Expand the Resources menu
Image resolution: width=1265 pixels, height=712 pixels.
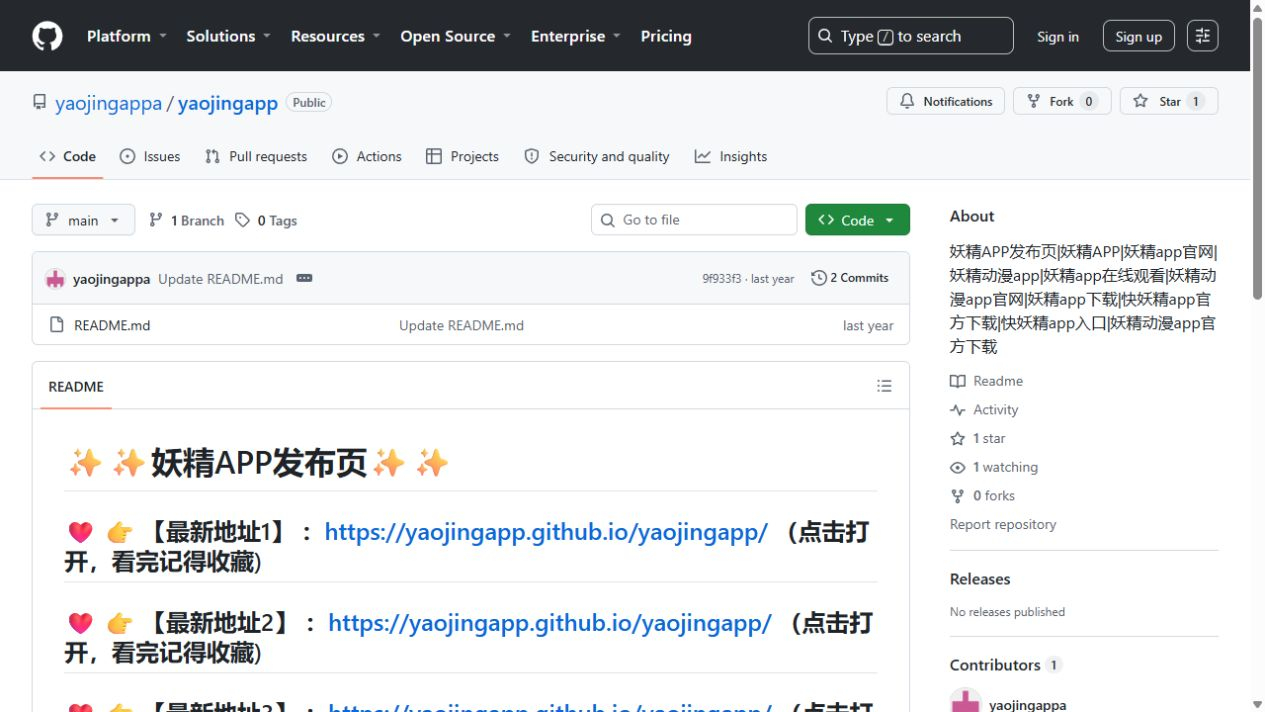click(x=335, y=36)
